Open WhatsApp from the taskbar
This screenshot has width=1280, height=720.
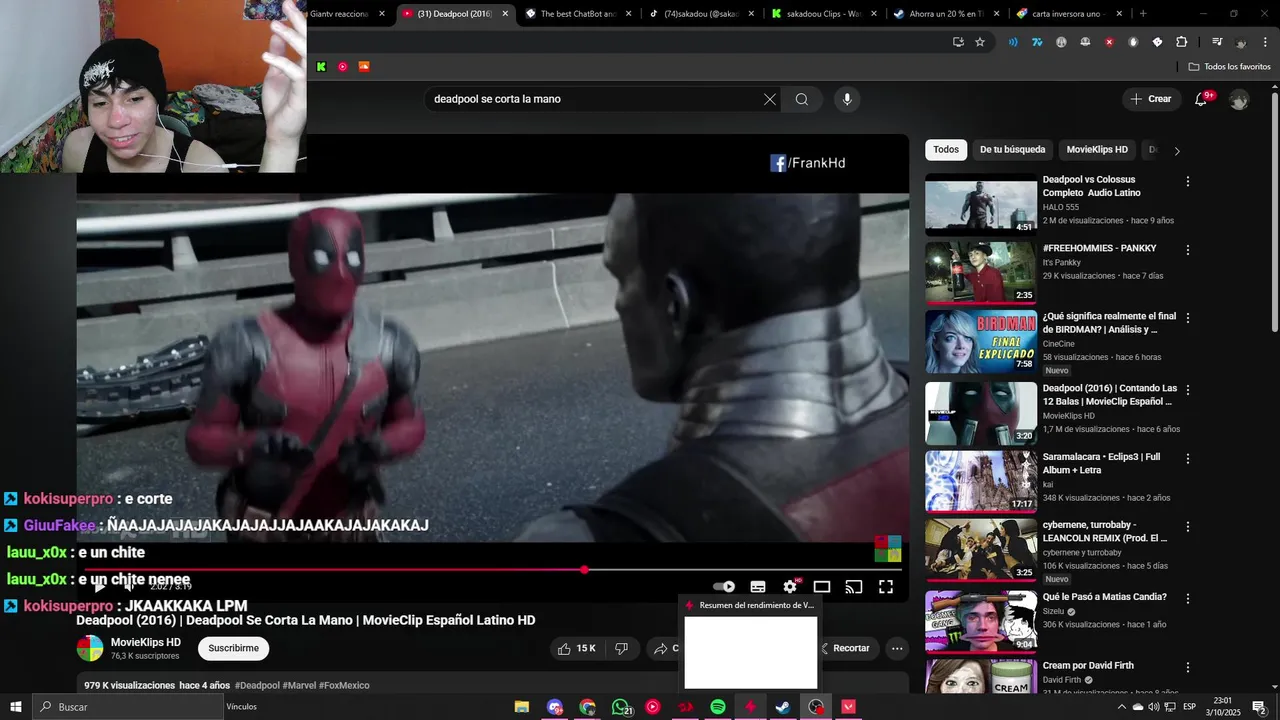[621, 707]
